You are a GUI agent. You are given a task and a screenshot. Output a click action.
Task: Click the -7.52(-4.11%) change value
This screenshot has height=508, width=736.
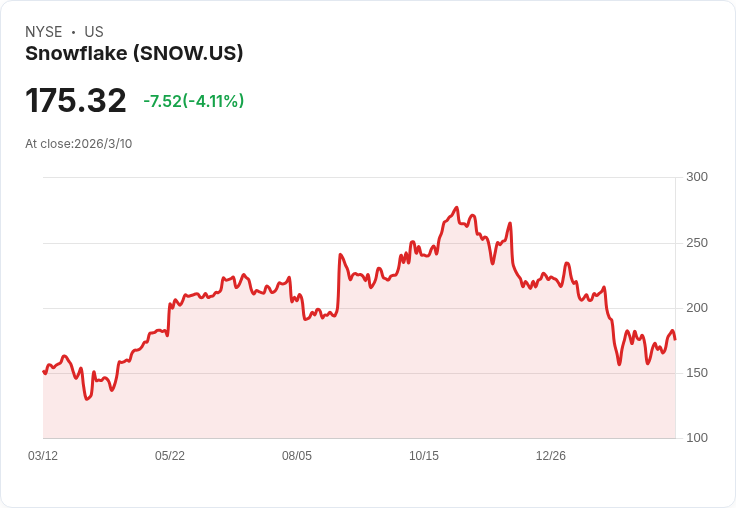coord(194,101)
